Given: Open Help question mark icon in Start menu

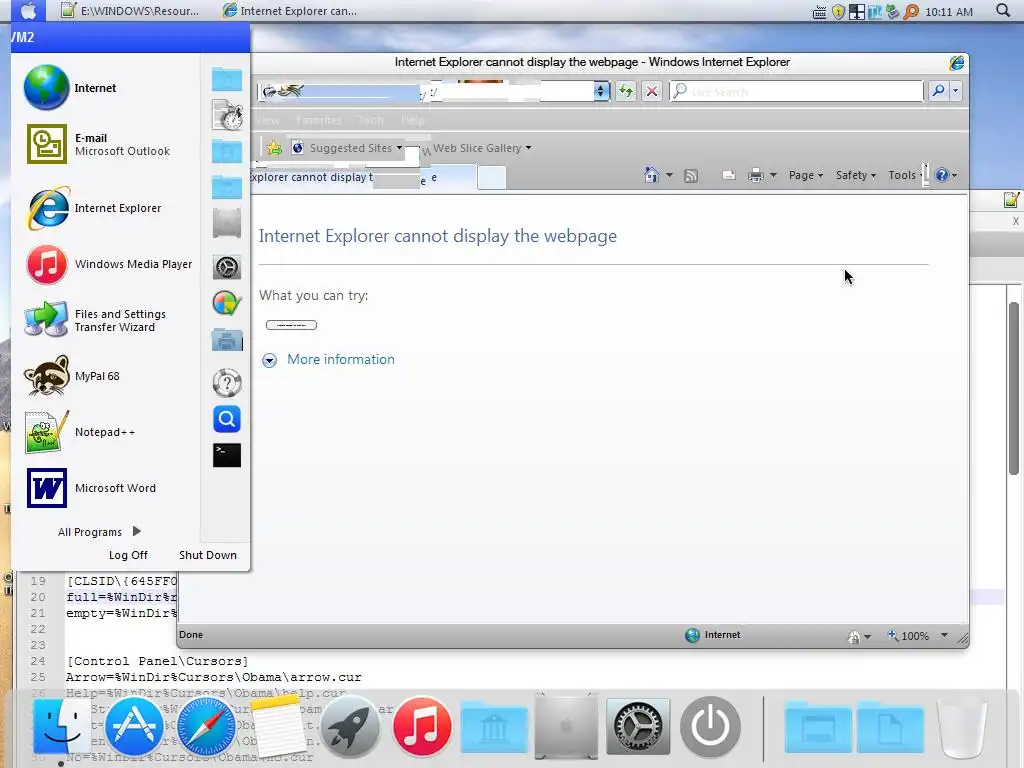Looking at the screenshot, I should (227, 383).
